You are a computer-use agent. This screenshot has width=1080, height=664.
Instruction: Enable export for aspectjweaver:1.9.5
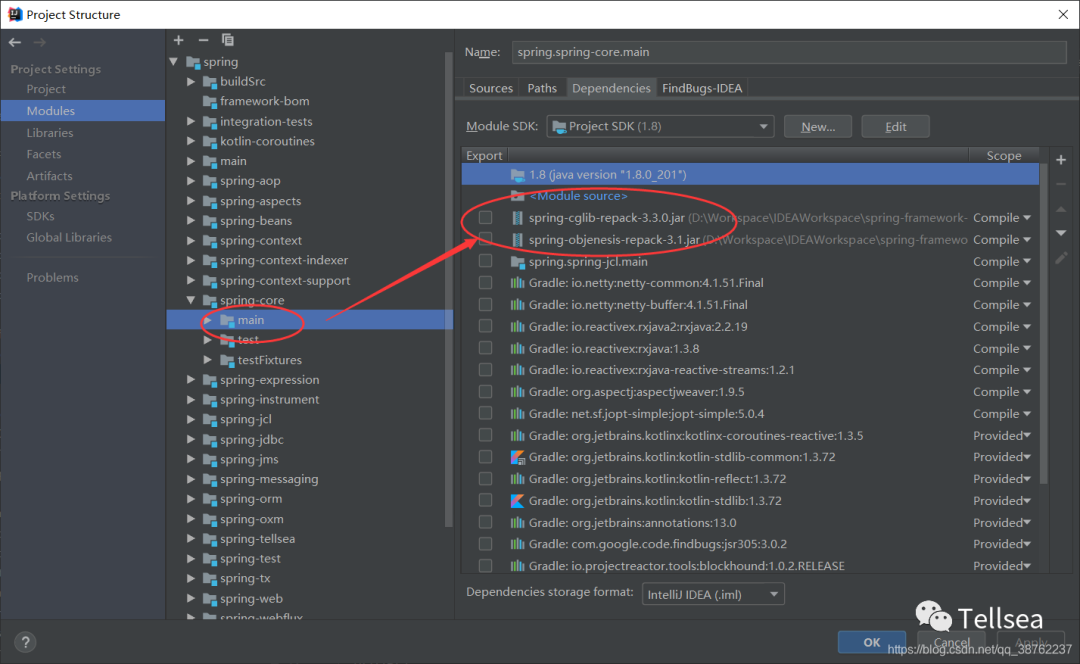click(x=486, y=392)
